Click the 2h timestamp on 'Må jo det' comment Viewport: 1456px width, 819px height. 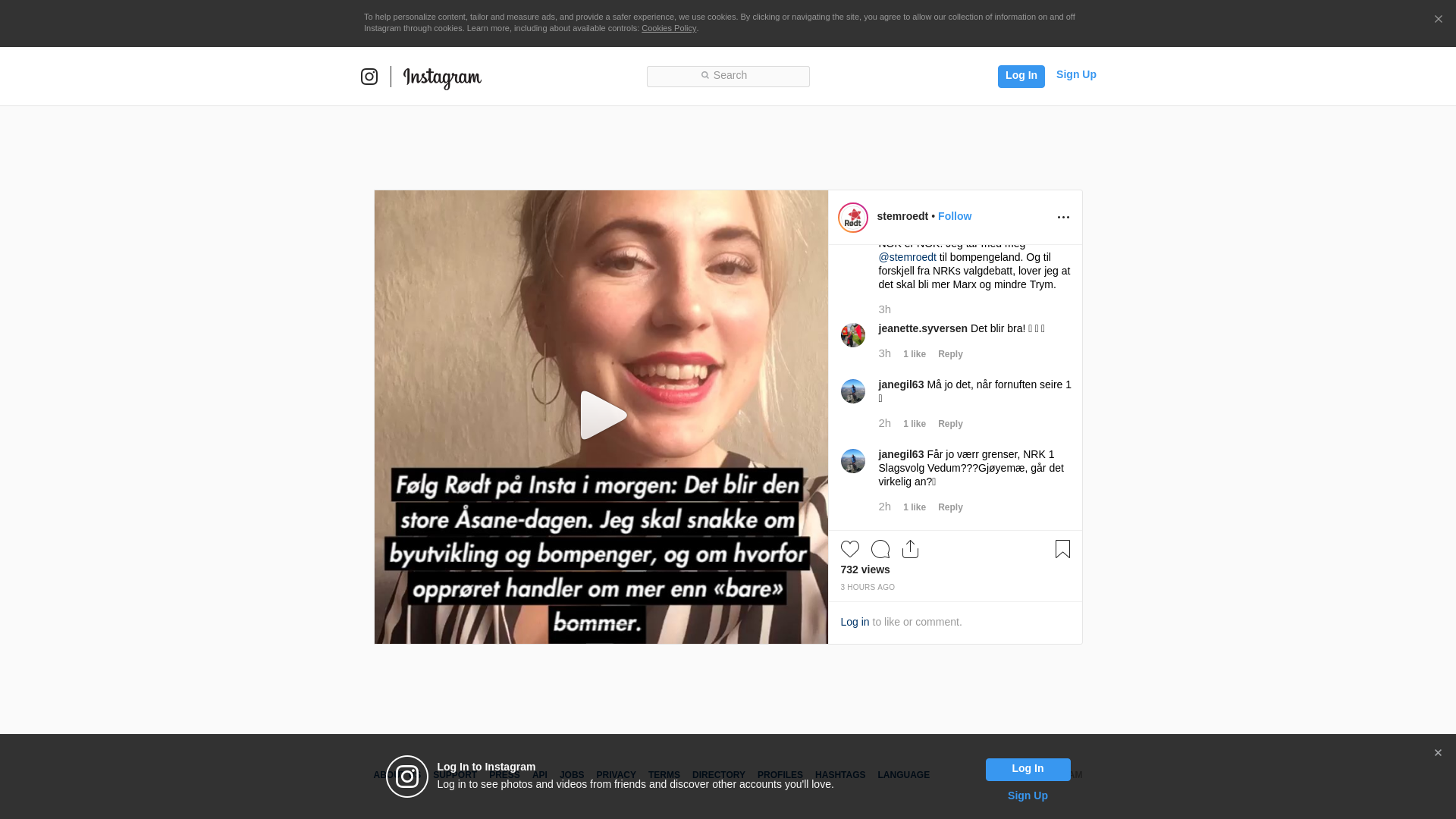(x=885, y=423)
